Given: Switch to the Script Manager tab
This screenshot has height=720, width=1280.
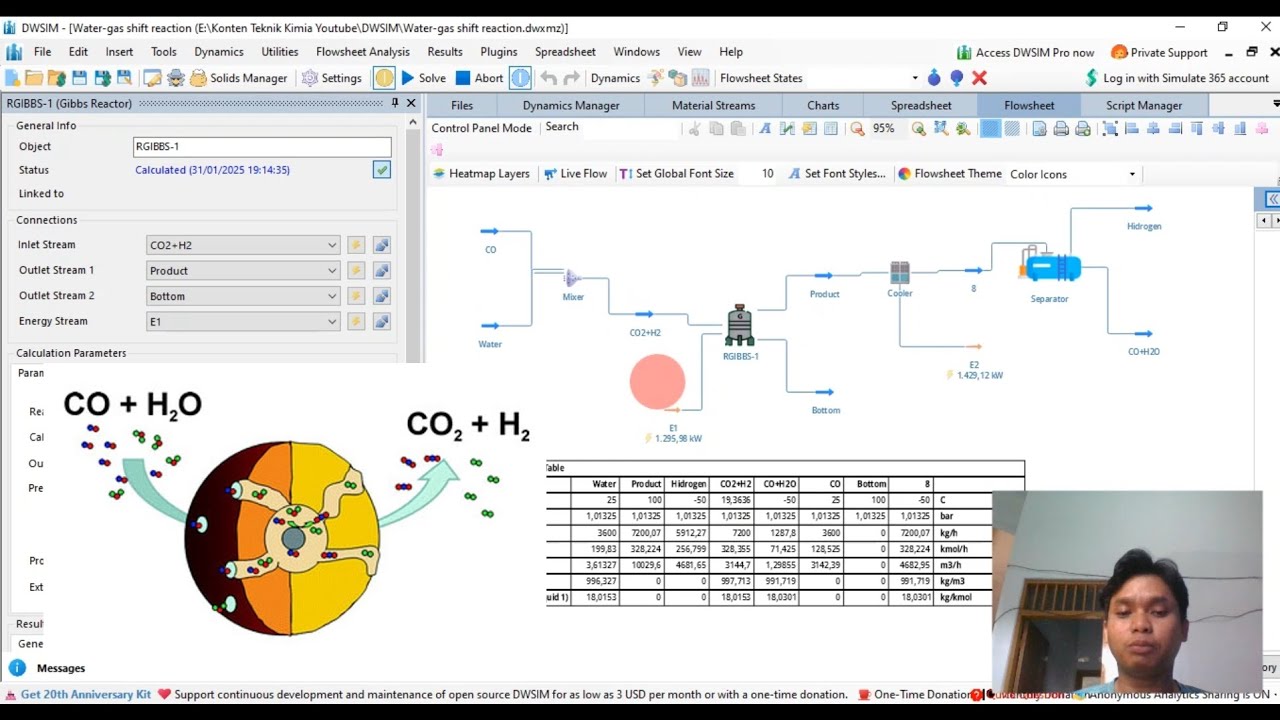Looking at the screenshot, I should (x=1144, y=105).
